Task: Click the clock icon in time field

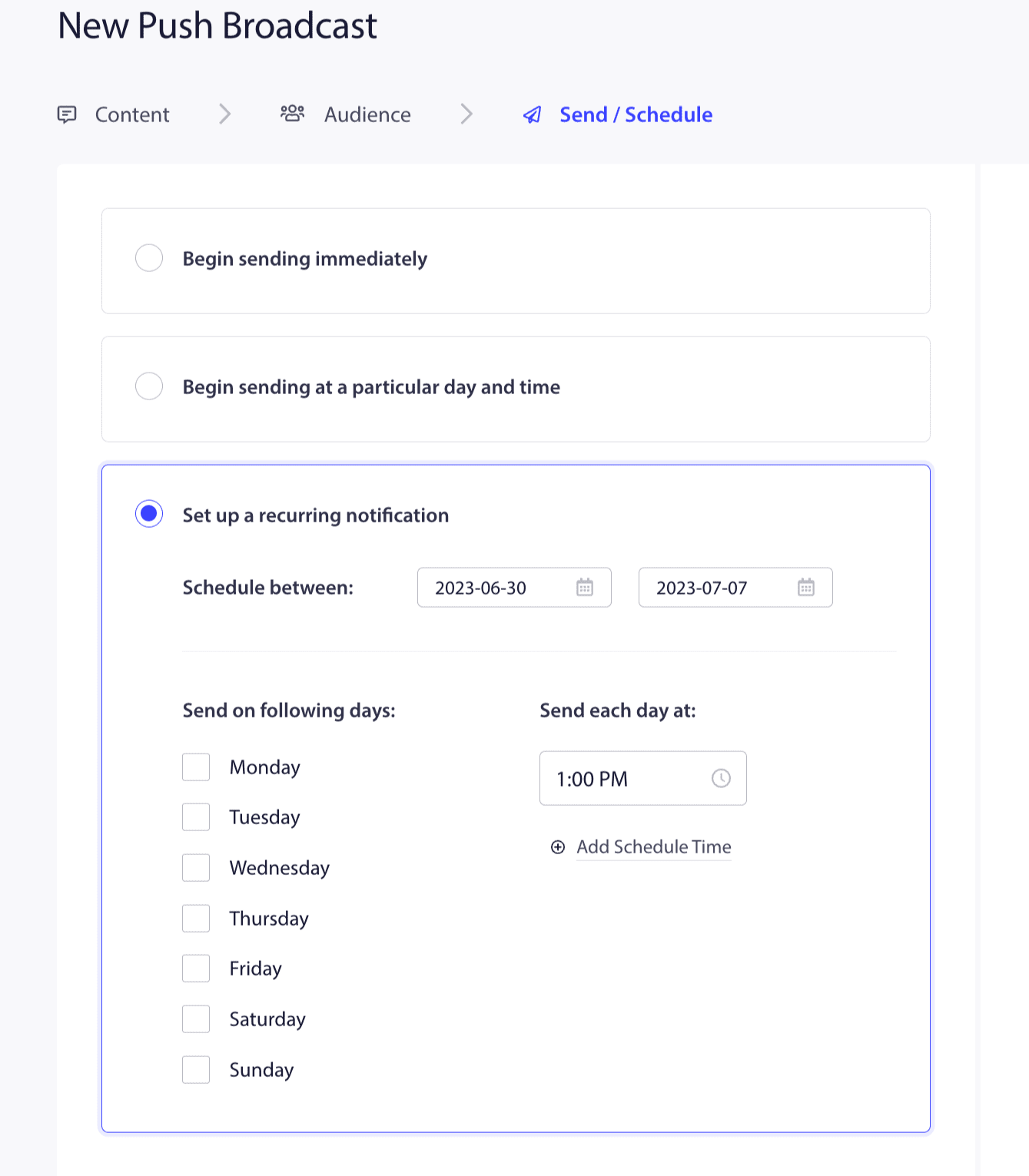Action: [721, 778]
